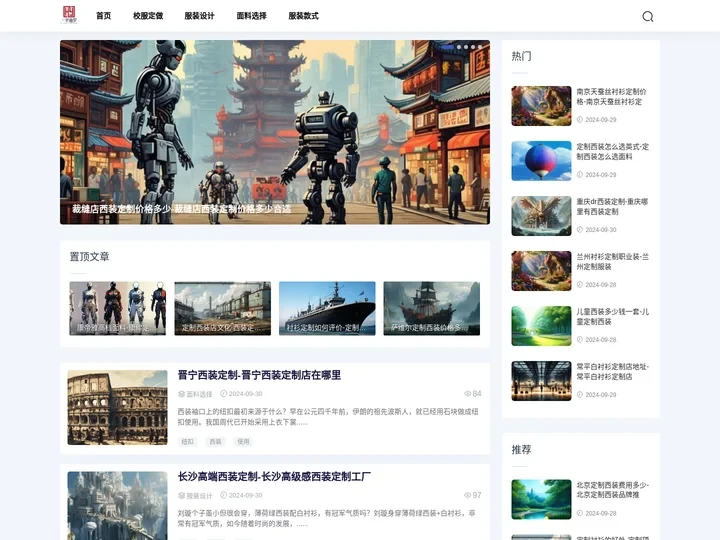This screenshot has width=720, height=540.
Task: Open hot article 兰州衬衫定制职业装
Action: 613,262
